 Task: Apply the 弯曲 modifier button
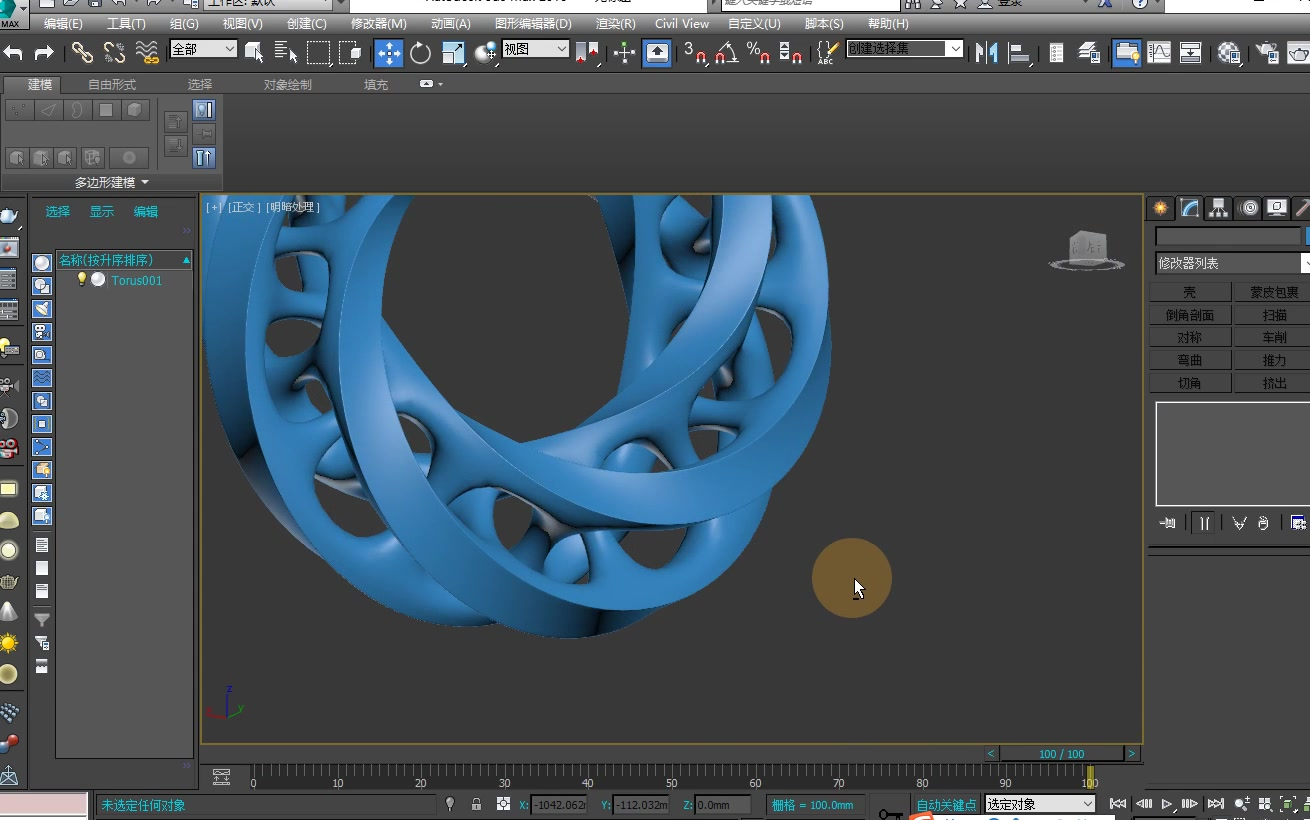pos(1189,360)
